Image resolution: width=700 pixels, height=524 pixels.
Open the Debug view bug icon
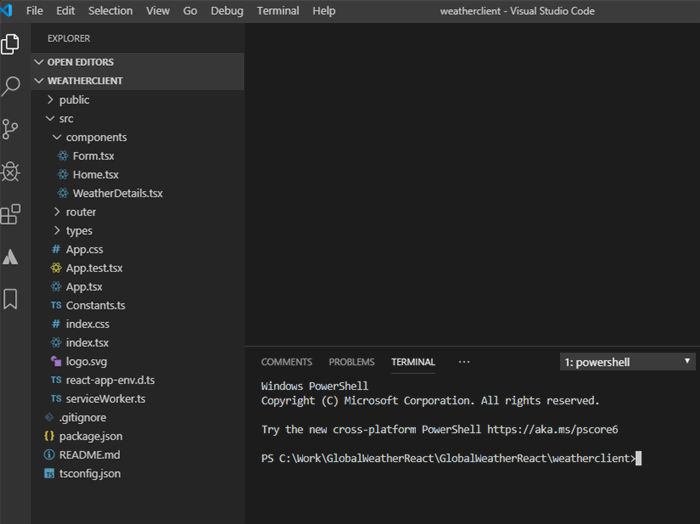[10, 171]
